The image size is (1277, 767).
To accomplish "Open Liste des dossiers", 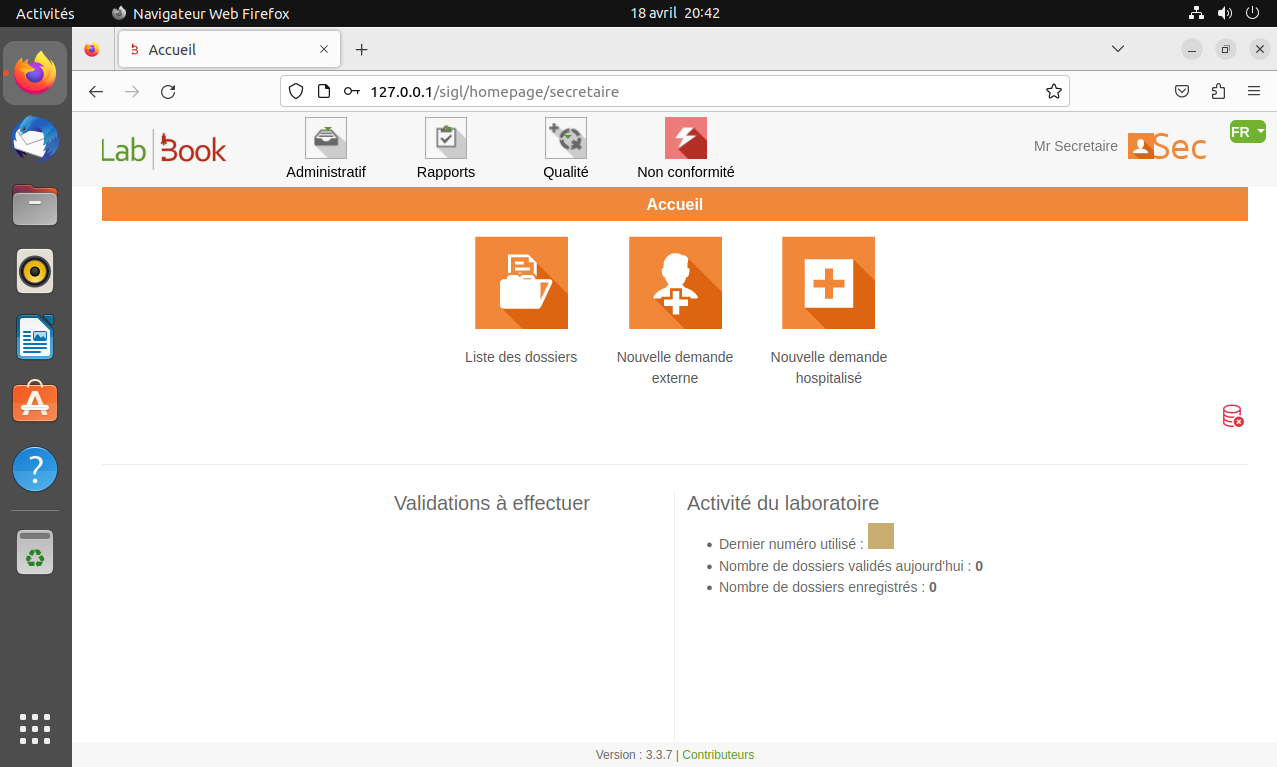I will point(521,282).
